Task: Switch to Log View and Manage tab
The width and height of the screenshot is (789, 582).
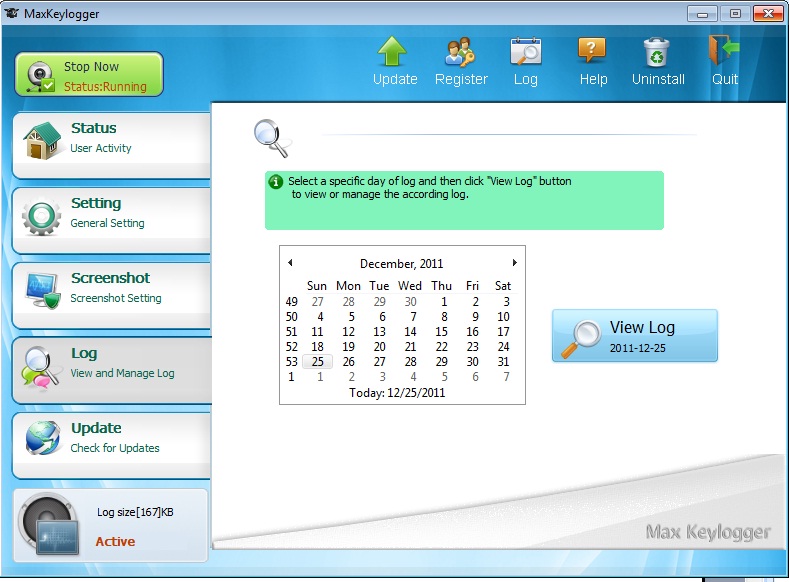Action: tap(112, 370)
